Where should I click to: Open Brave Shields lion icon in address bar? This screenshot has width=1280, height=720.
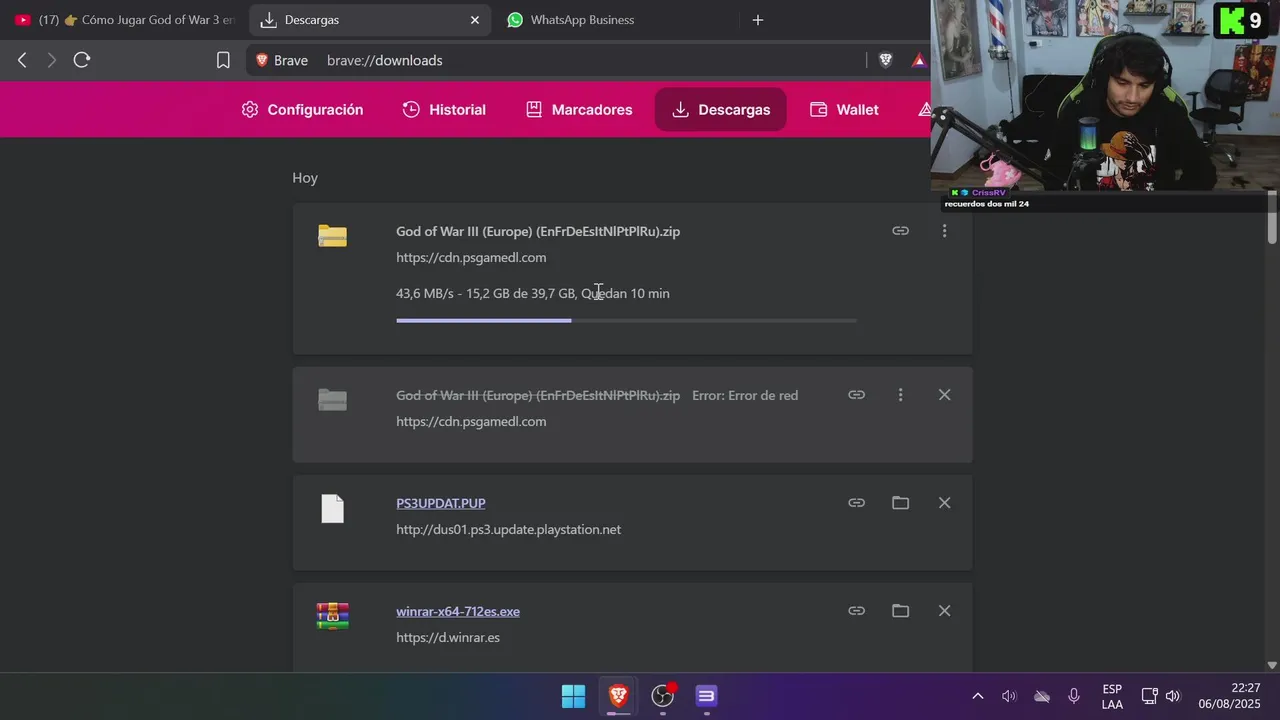pyautogui.click(x=885, y=60)
